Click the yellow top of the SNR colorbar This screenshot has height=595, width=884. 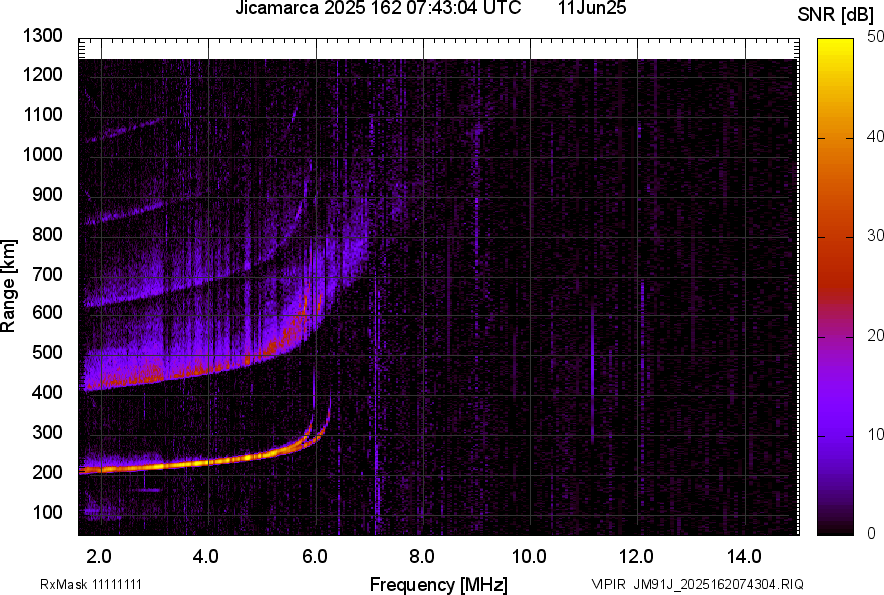pyautogui.click(x=836, y=45)
